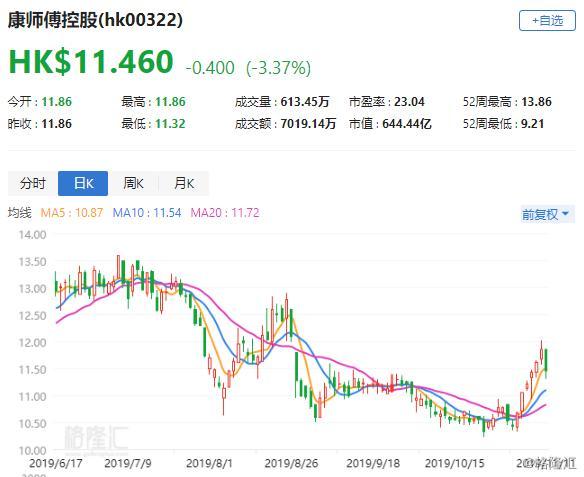Open the 月K monthly chart tab
The height and width of the screenshot is (477, 584).
(184, 183)
